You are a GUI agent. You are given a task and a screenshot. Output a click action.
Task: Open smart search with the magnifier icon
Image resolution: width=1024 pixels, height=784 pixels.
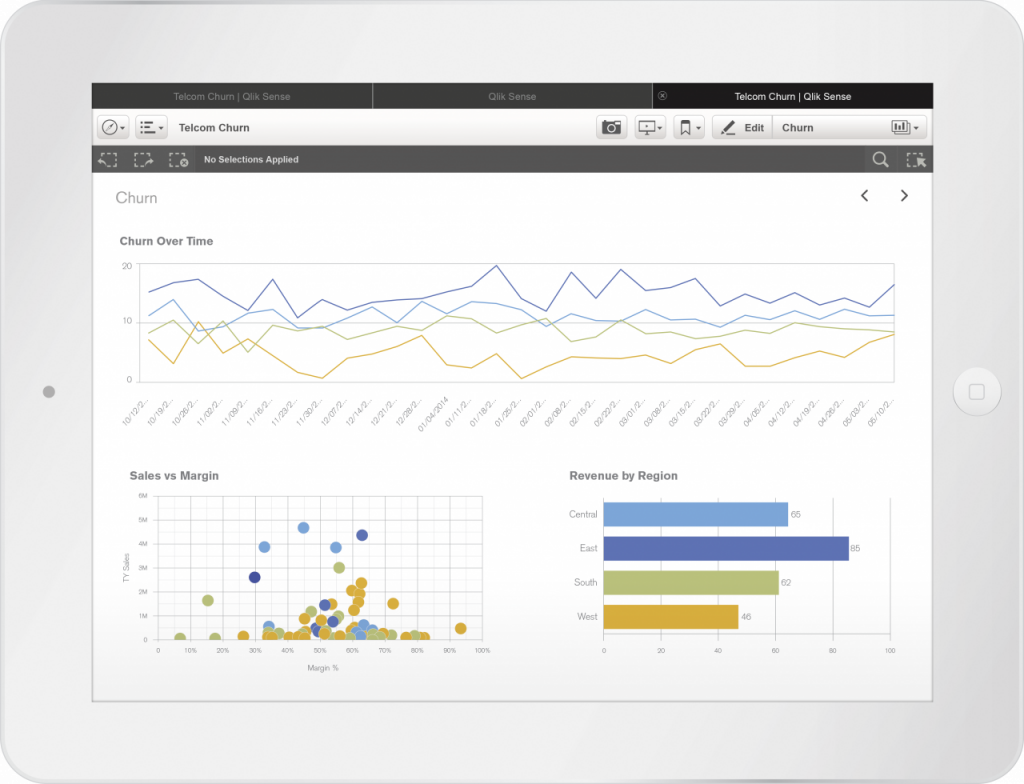click(881, 159)
